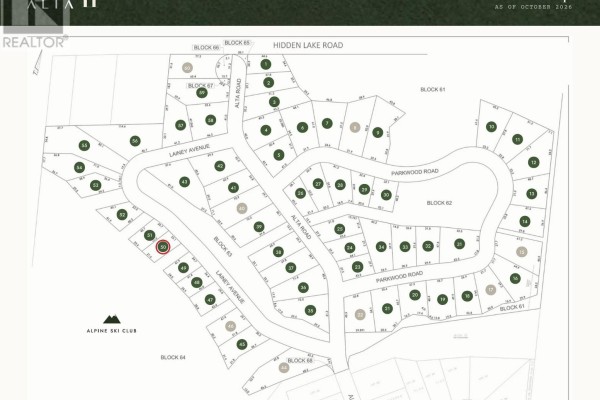600x400 pixels.
Task: Click the Block 62 label
Action: (x=439, y=203)
